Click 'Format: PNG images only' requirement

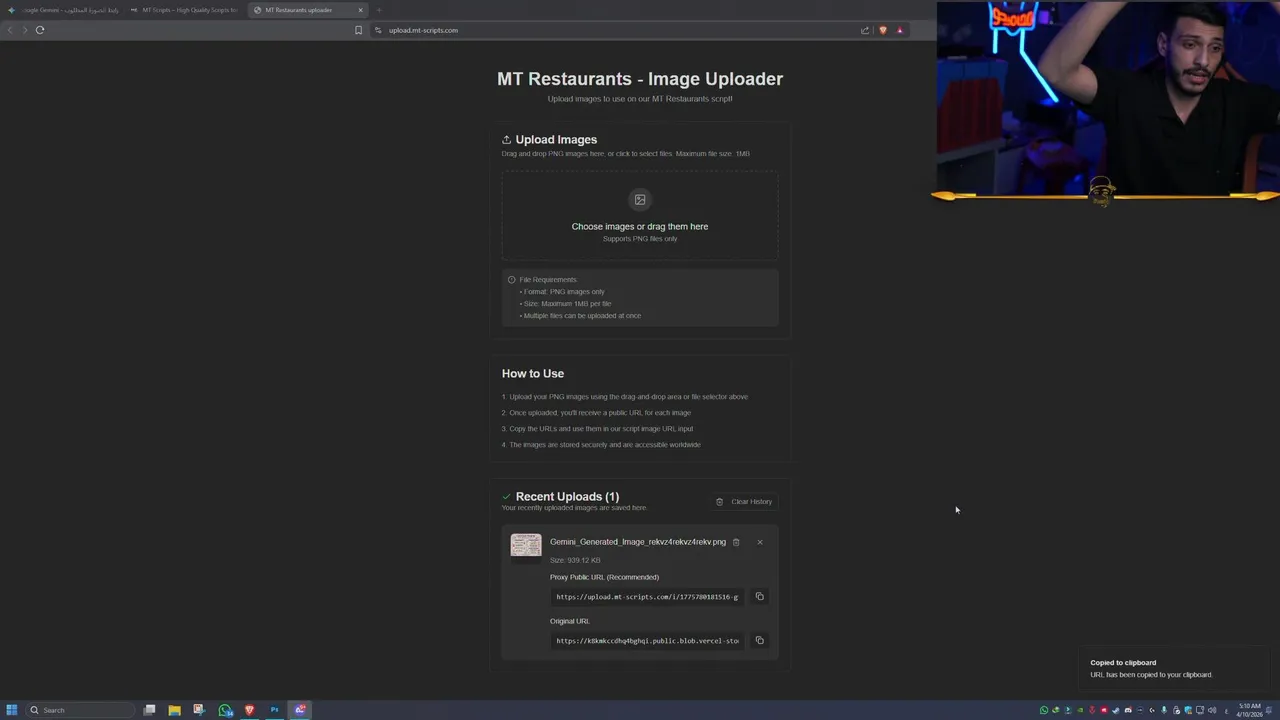click(562, 292)
